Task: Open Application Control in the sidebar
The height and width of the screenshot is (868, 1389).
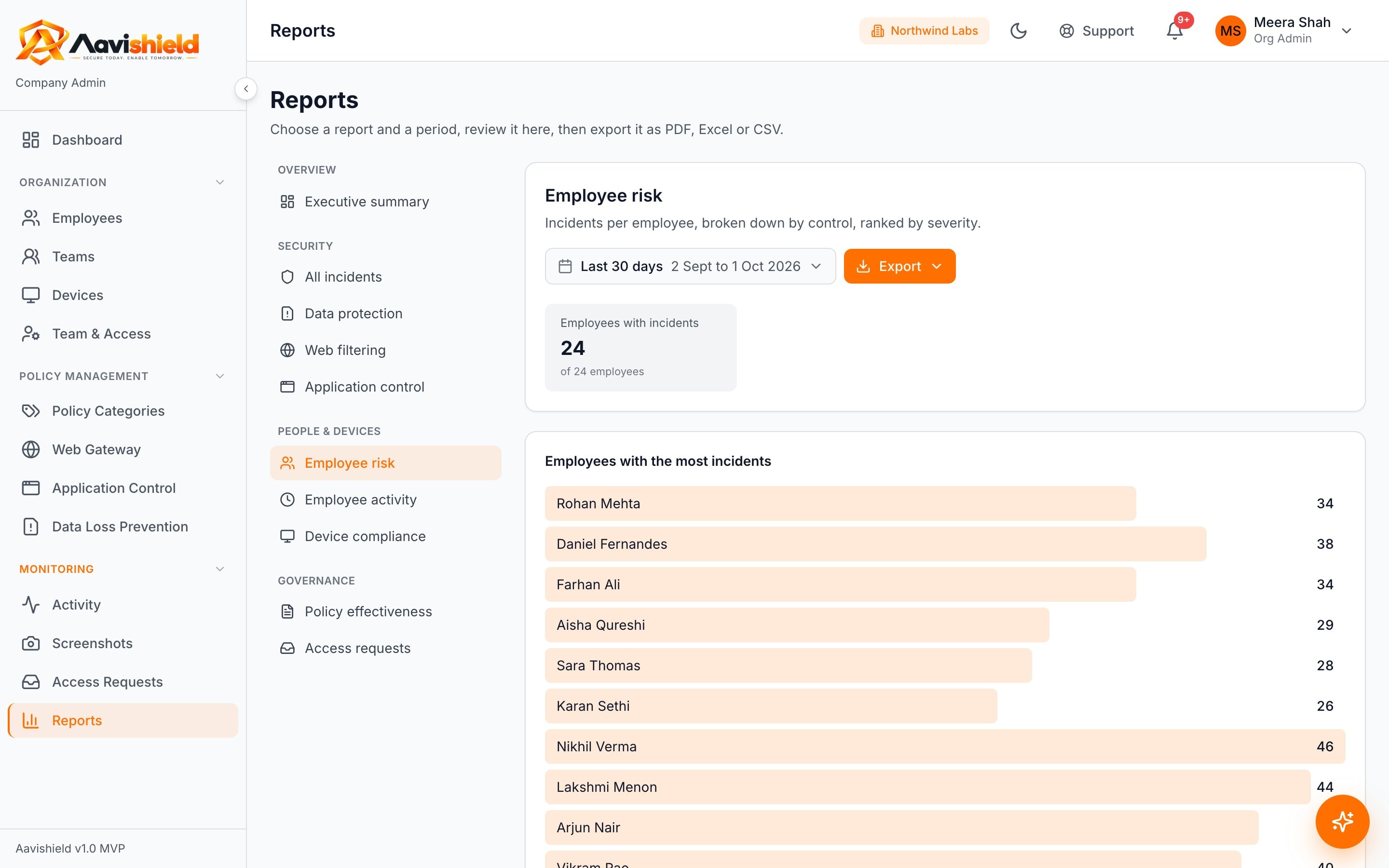Action: [x=123, y=488]
